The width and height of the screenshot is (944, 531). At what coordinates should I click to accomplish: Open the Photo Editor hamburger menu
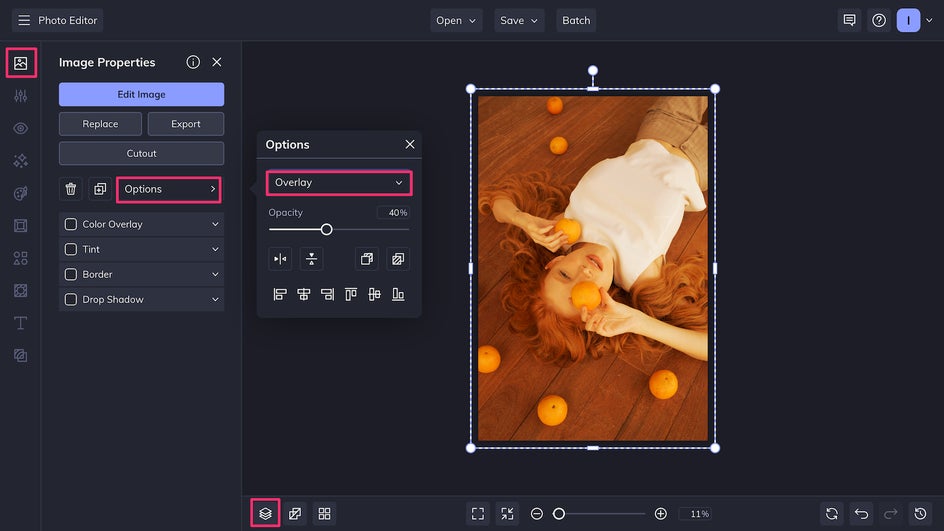(24, 20)
